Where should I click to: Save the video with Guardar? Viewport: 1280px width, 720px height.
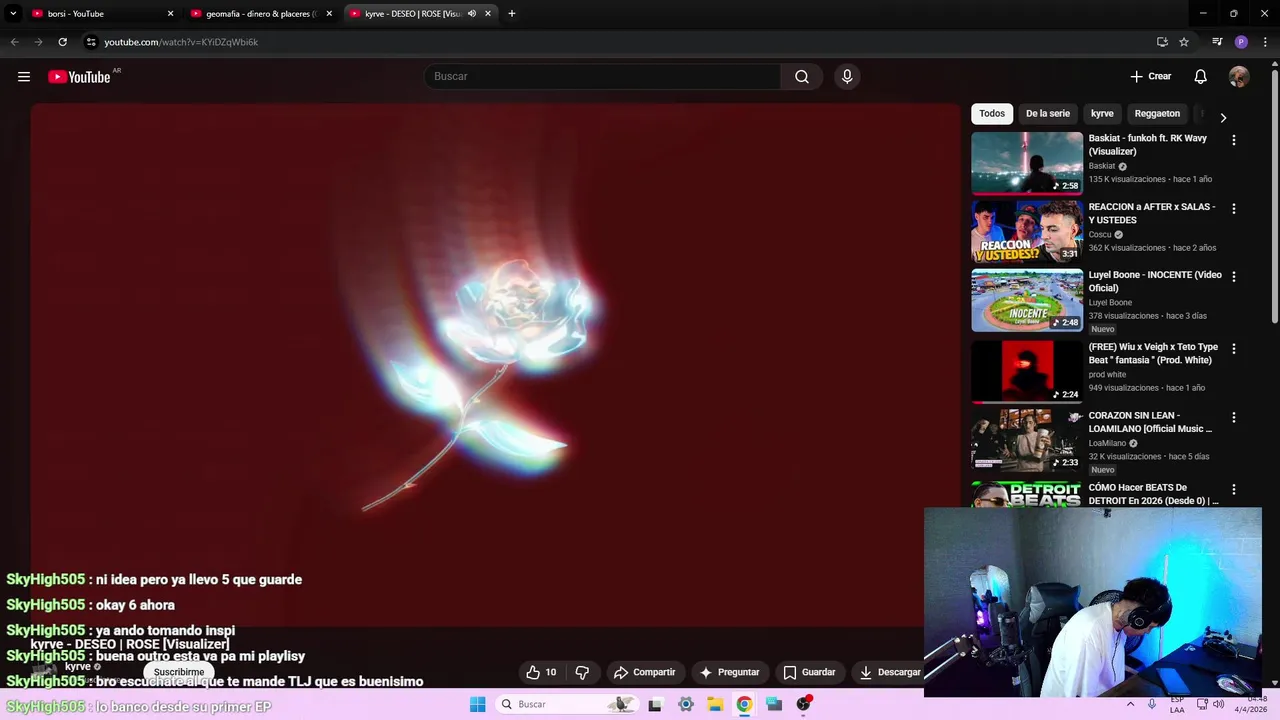click(x=810, y=672)
